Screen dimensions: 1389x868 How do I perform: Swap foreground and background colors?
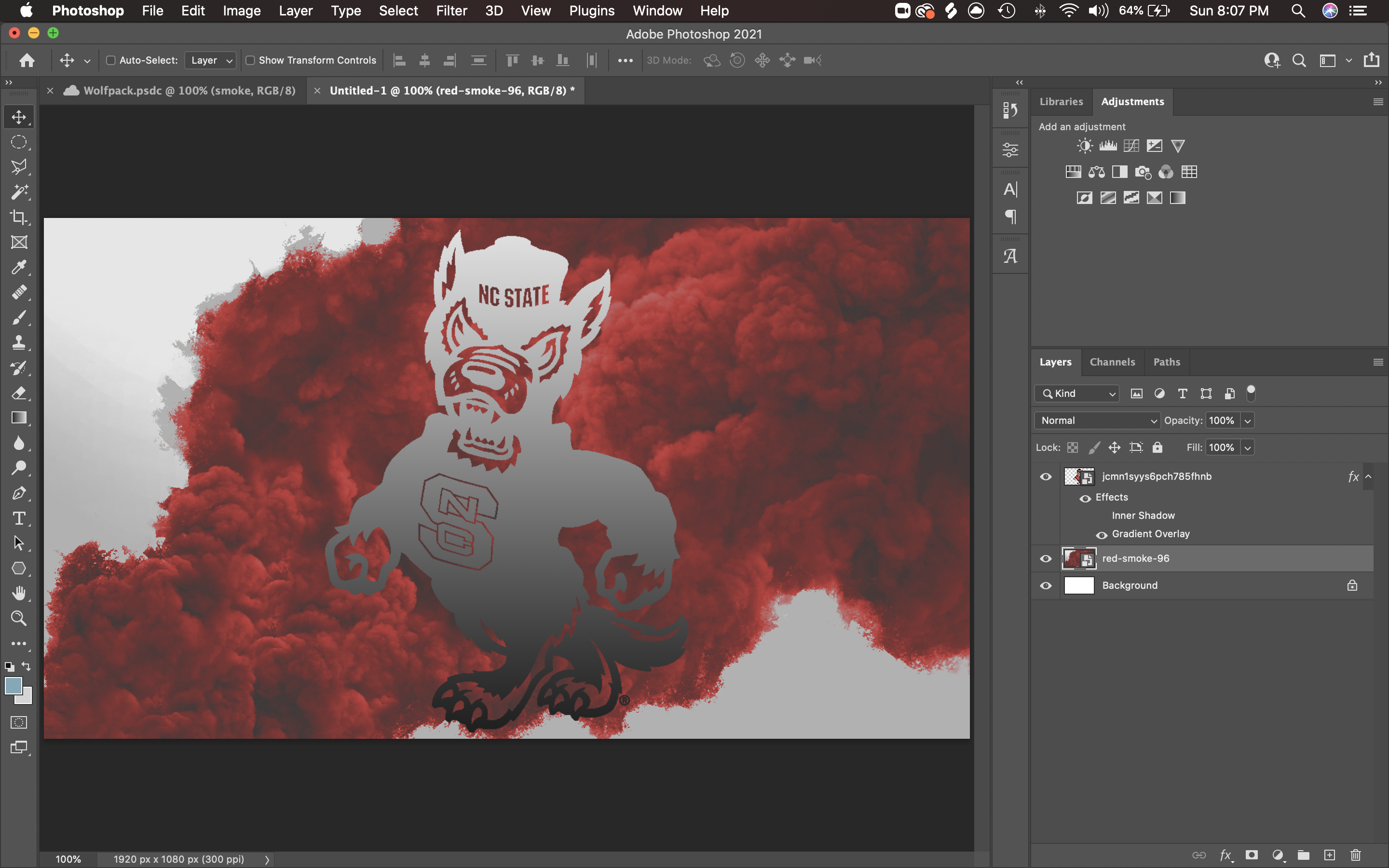(x=27, y=666)
